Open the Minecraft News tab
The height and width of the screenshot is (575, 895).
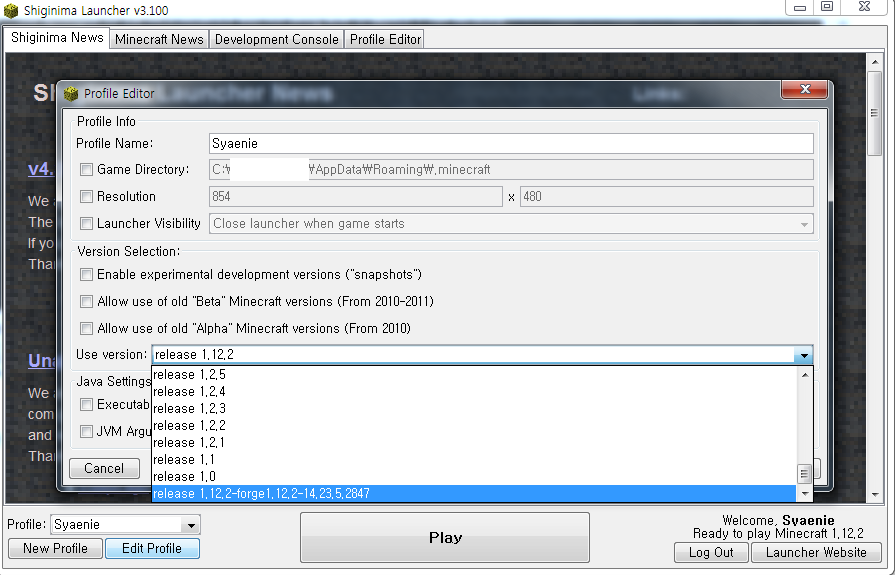(159, 39)
